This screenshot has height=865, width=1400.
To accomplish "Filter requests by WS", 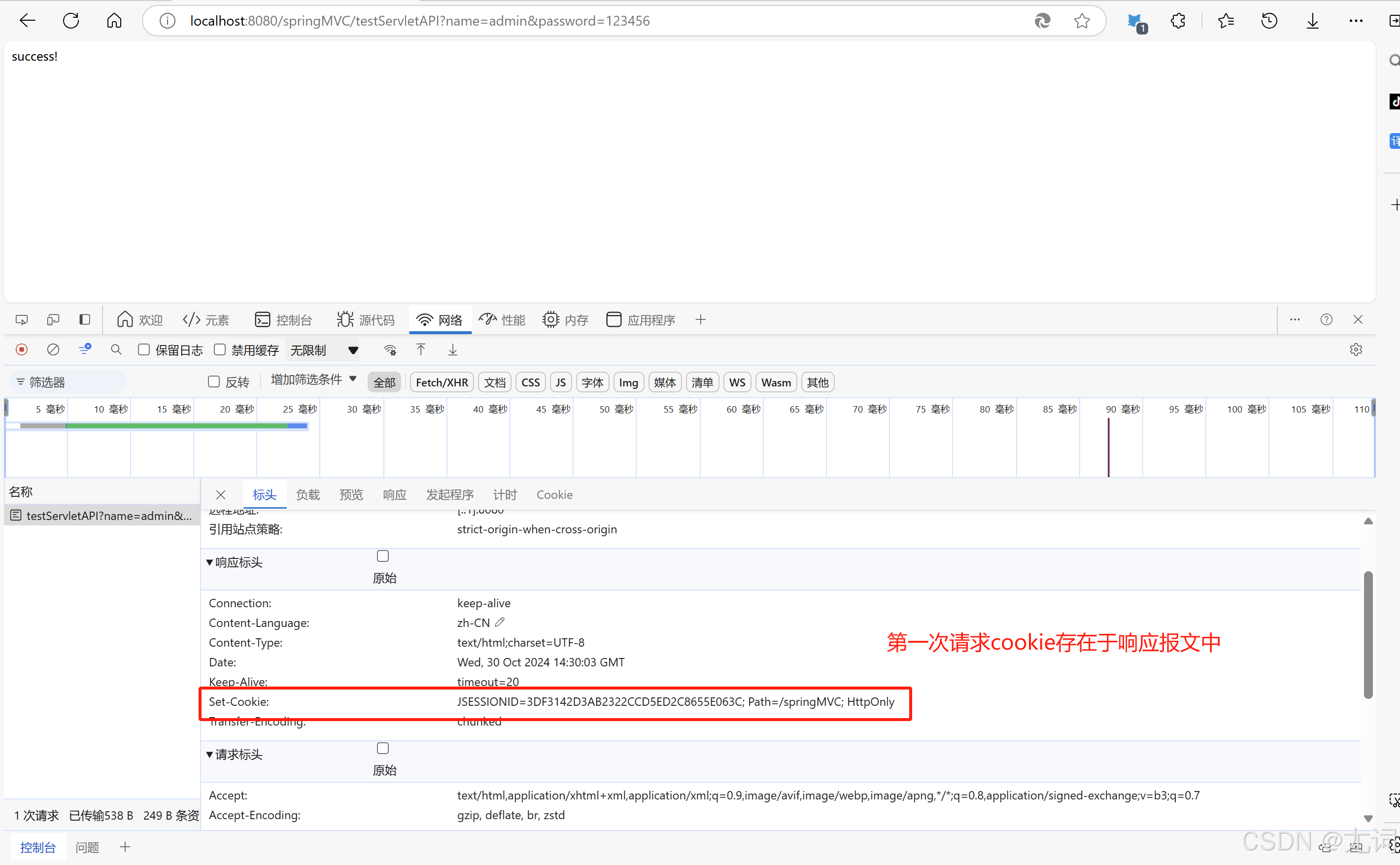I will coord(737,382).
